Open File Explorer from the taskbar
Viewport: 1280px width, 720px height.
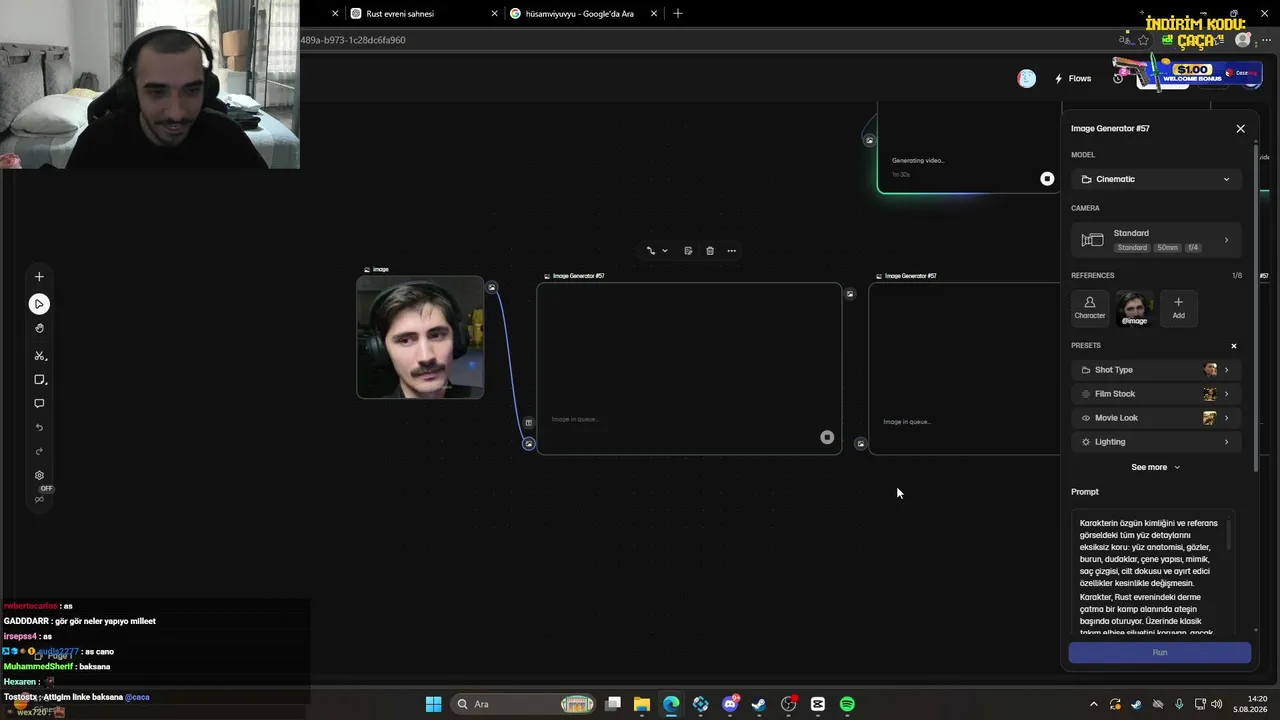point(642,704)
